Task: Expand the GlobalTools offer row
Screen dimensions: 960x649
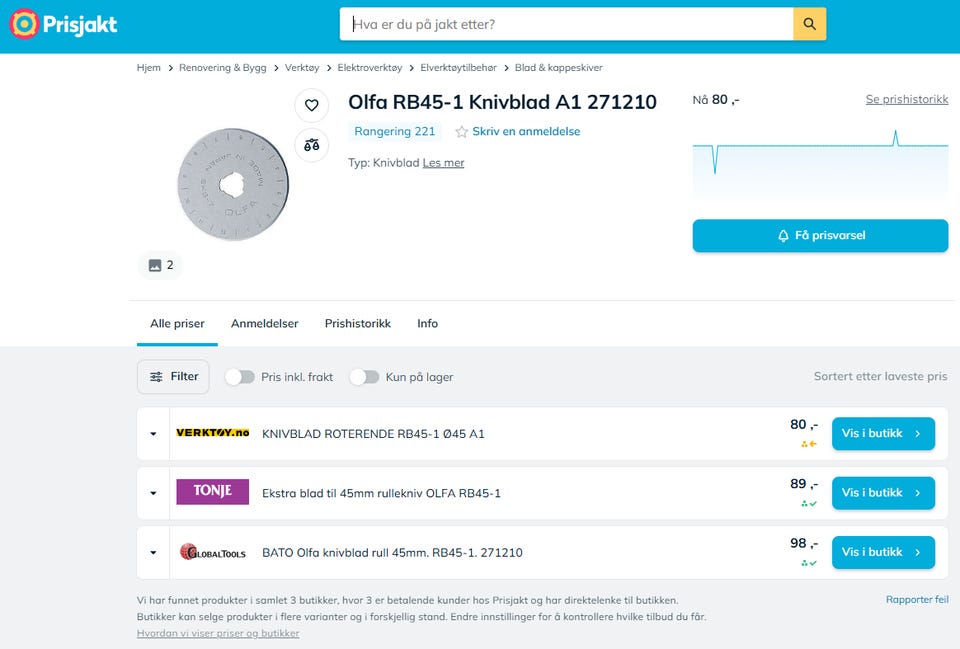Action: pos(153,552)
